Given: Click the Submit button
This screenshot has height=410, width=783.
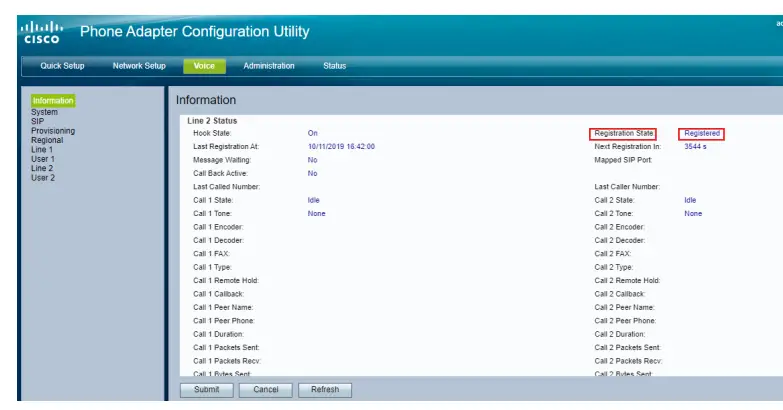Looking at the screenshot, I should click(x=207, y=390).
